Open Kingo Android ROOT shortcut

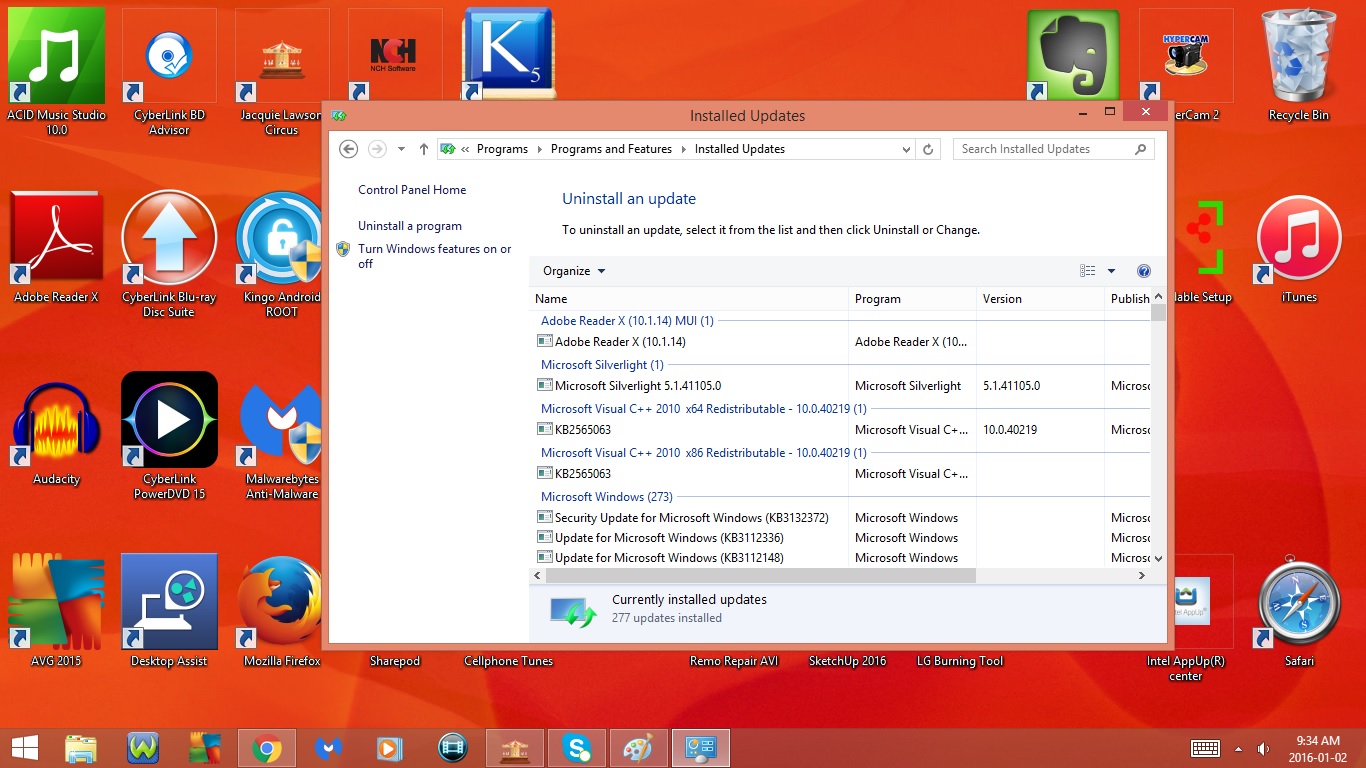282,254
